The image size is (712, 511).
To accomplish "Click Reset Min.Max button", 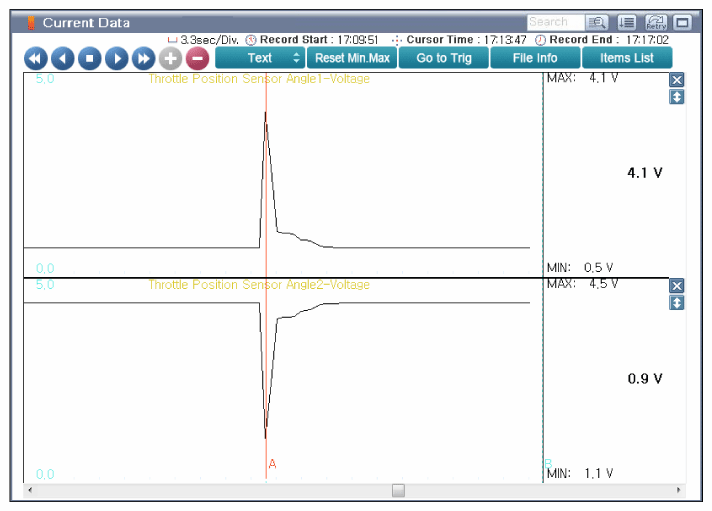I will pyautogui.click(x=352, y=58).
